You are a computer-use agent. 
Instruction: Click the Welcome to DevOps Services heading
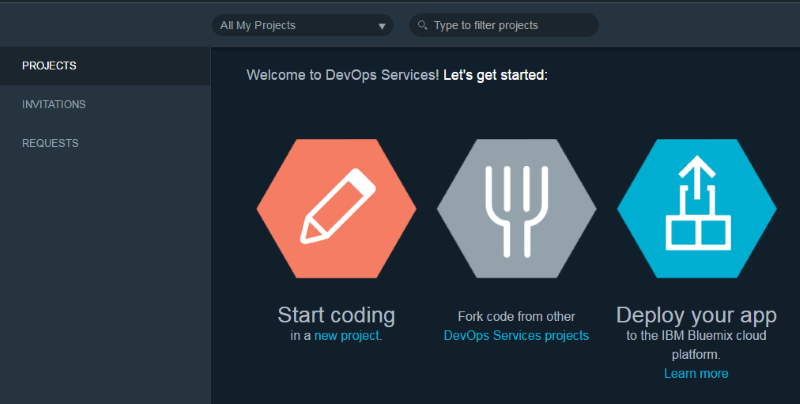tap(397, 75)
